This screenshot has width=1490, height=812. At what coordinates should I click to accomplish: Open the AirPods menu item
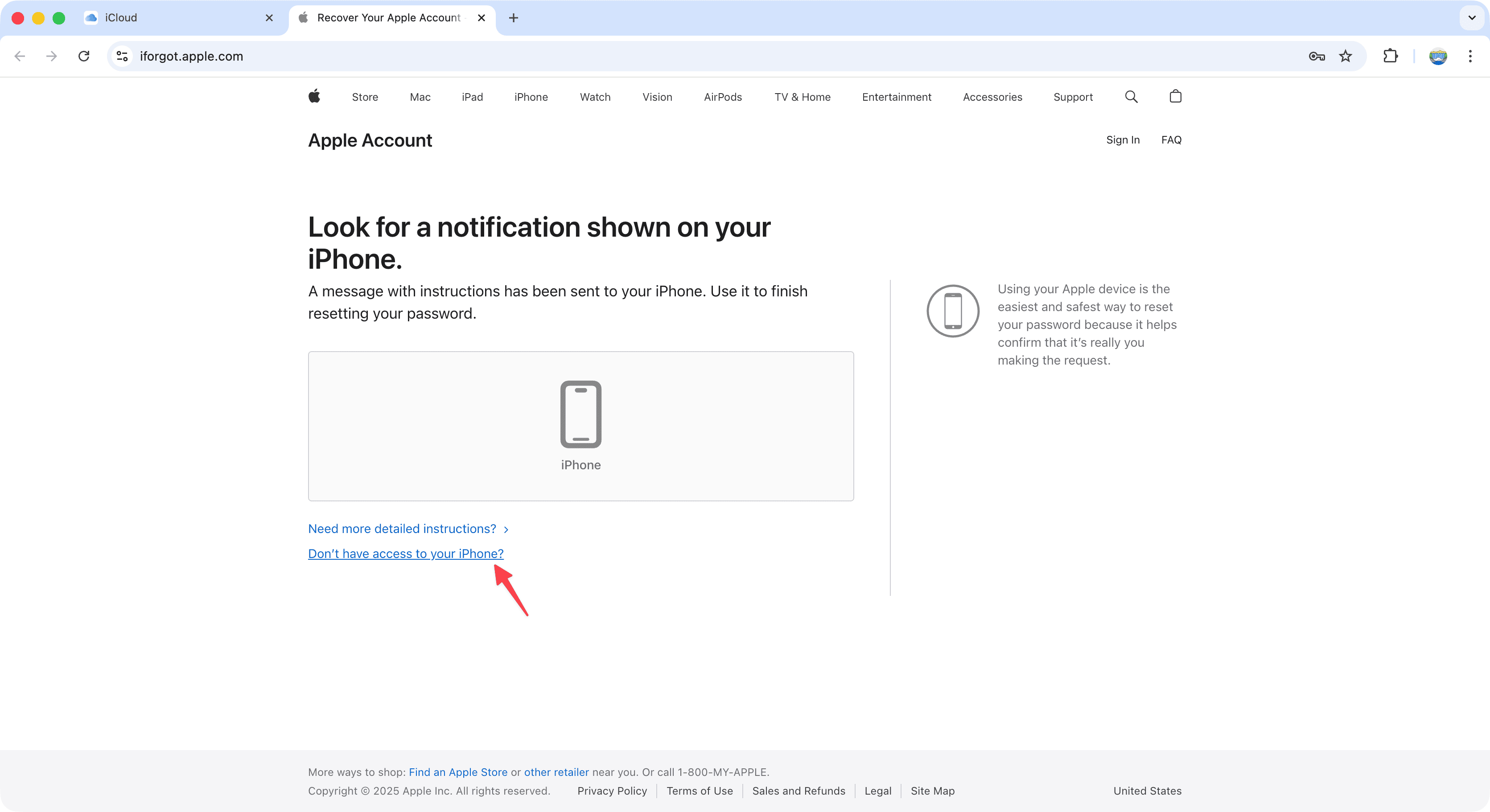pos(722,97)
